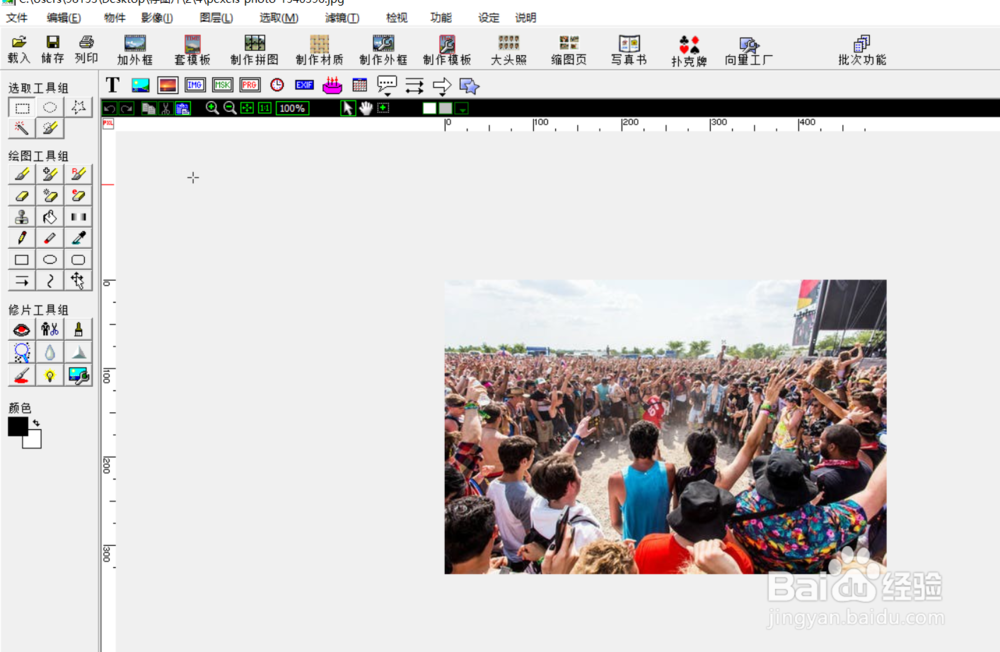
Task: Click the fit-to-window zoom icon
Action: [x=247, y=108]
